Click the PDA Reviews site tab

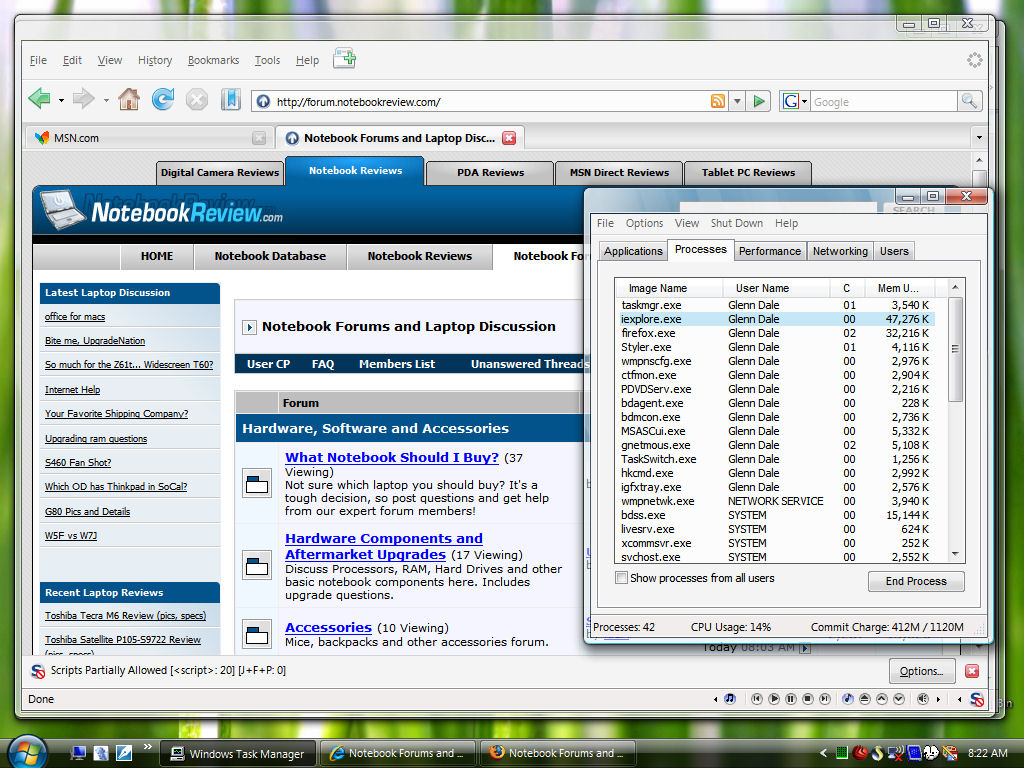coord(490,173)
